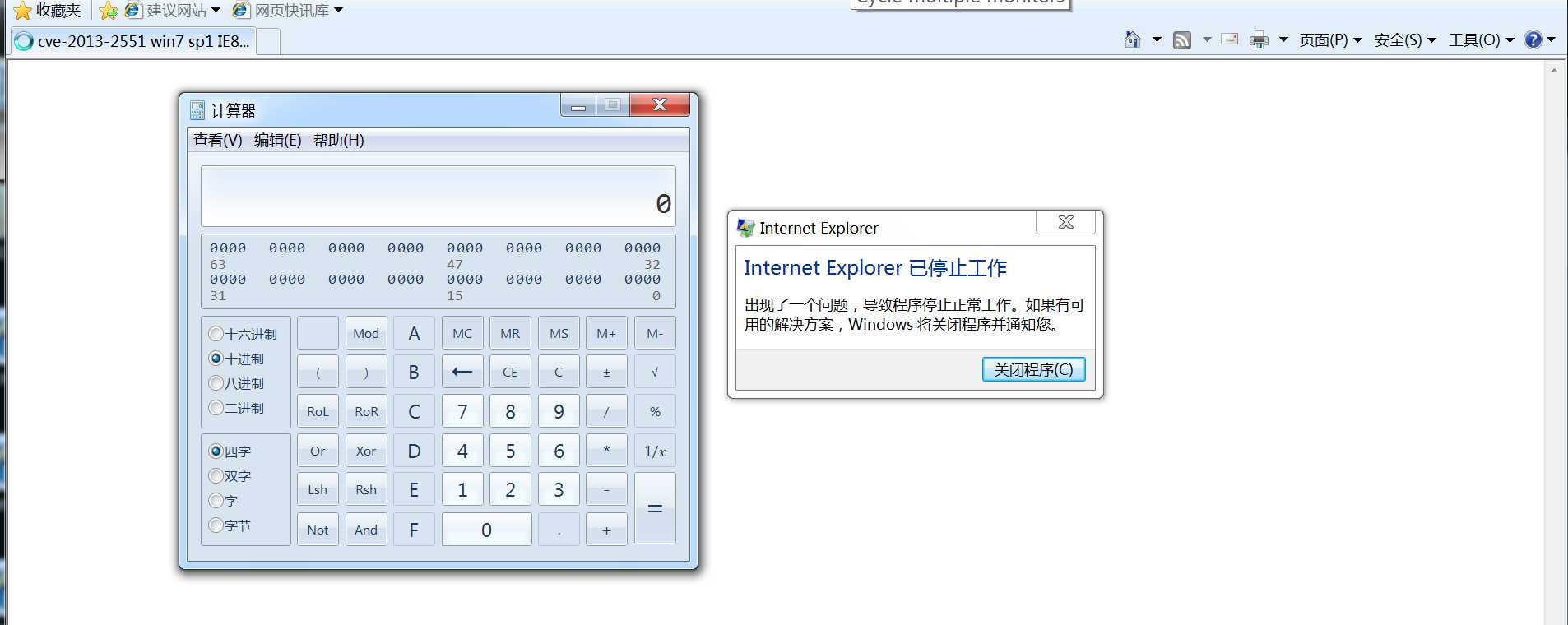This screenshot has height=625, width=1568.
Task: Select the 字节 Byte radio button
Action: coord(216,525)
